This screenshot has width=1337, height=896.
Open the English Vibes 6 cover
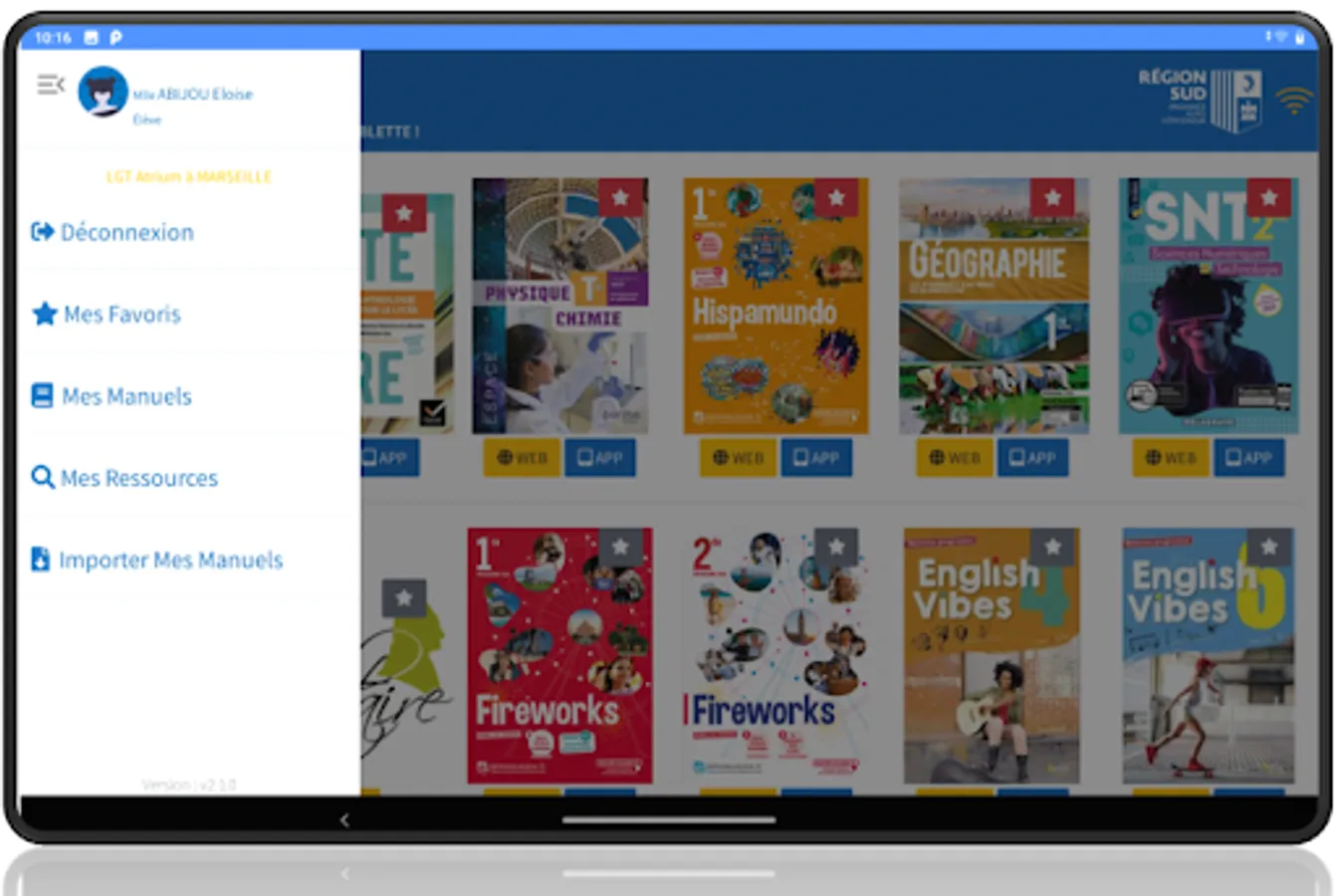pyautogui.click(x=1209, y=656)
